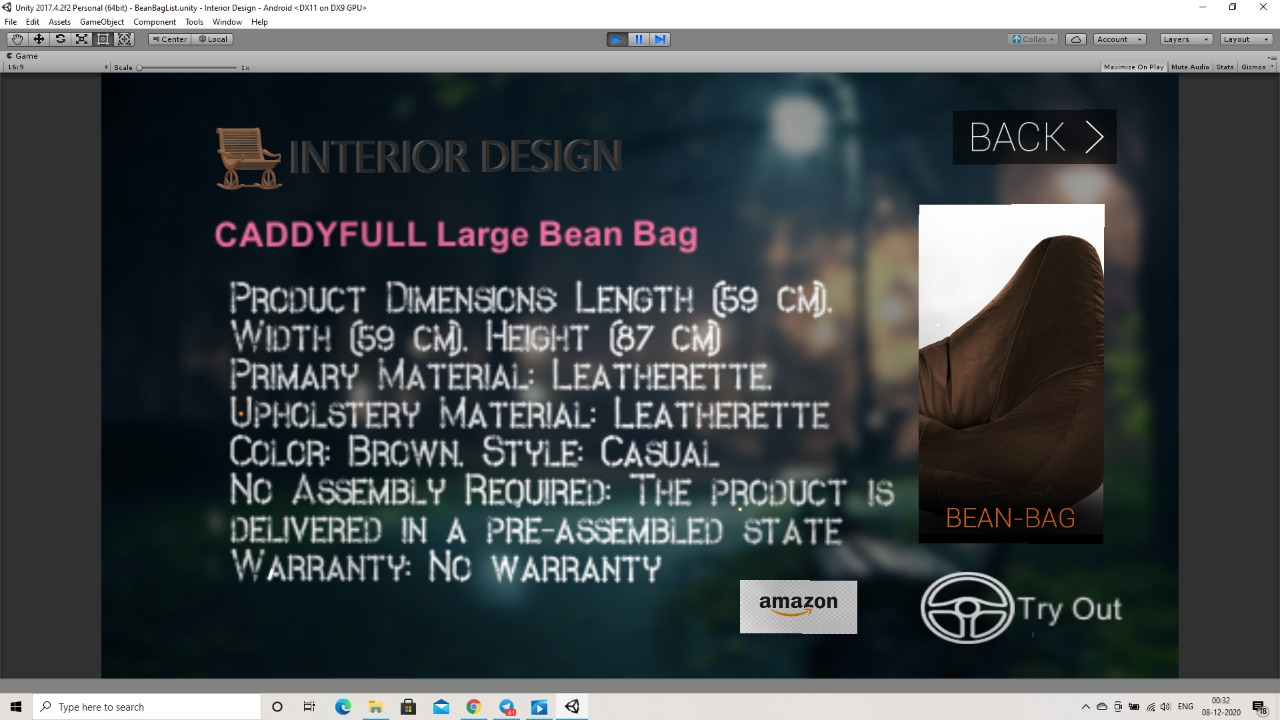Screen dimensions: 1280x720
Task: Toggle pivot mode Center button
Action: pos(170,39)
